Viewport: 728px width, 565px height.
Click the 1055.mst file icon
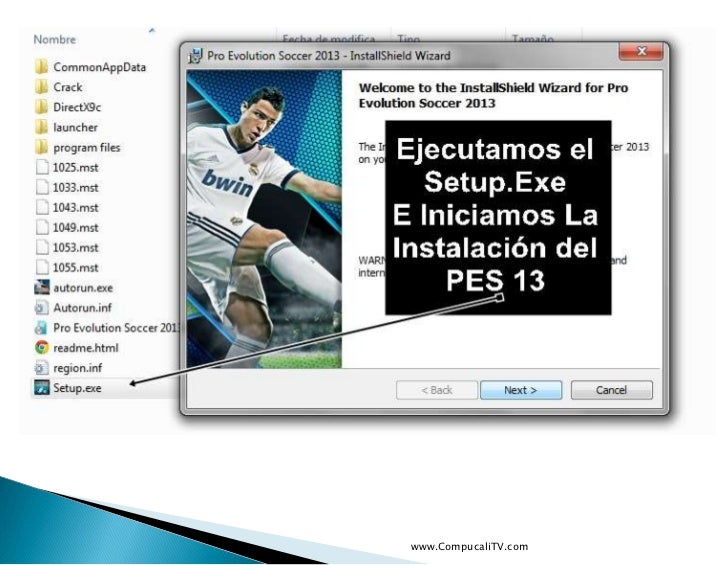coord(42,267)
